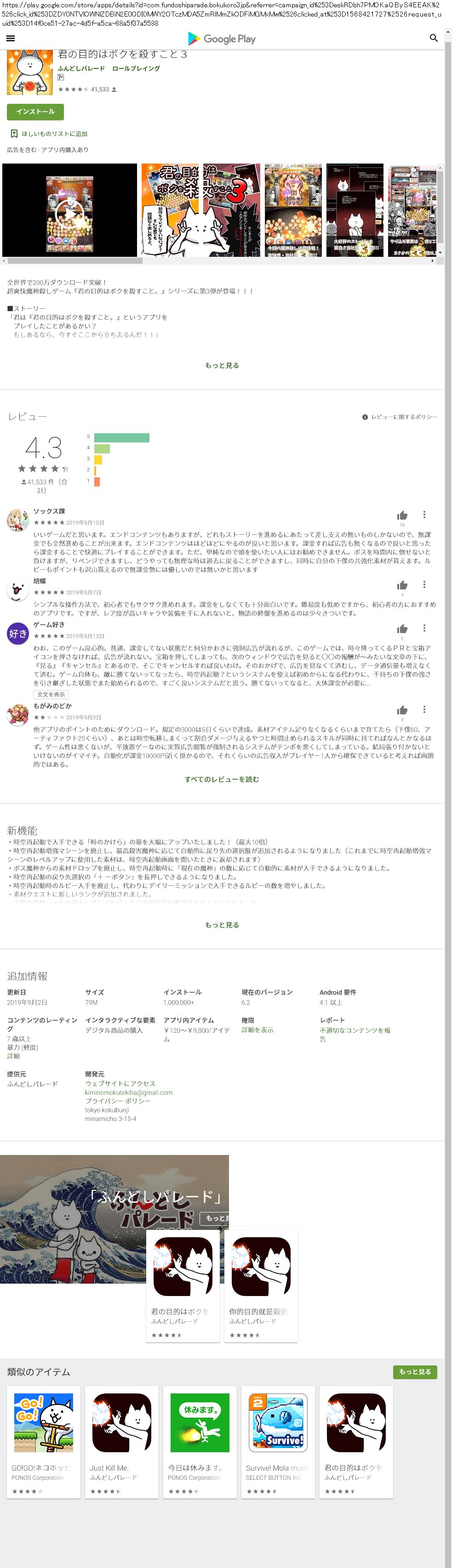The width and height of the screenshot is (452, 1568).
Task: Open options menu for ゲーム好き's review
Action: coord(424,629)
